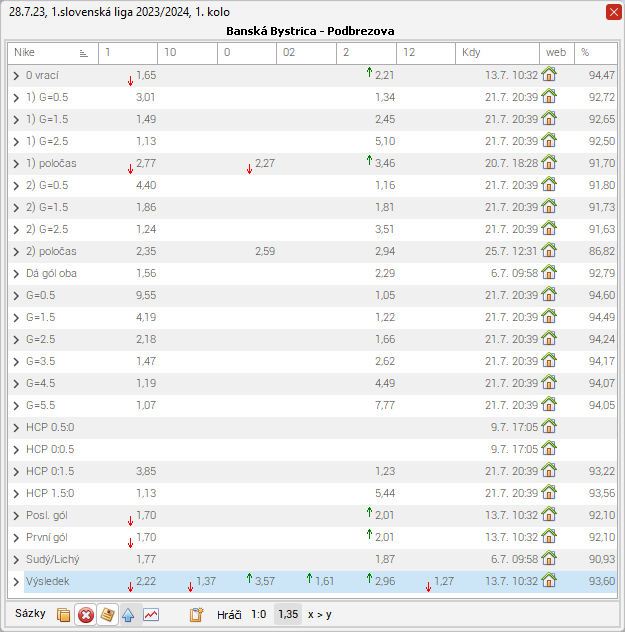Open web house icon for HCP 0:1.5 row
The width and height of the screenshot is (625, 632).
[x=549, y=471]
